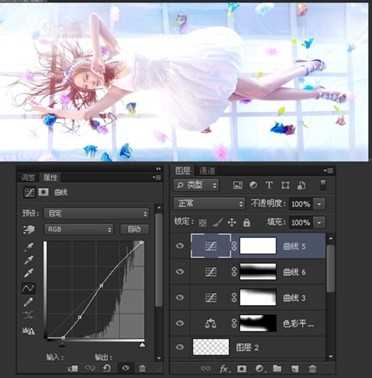Screen dimensions: 372x378
Task: Filter layers by pixel layer type
Action: click(238, 185)
